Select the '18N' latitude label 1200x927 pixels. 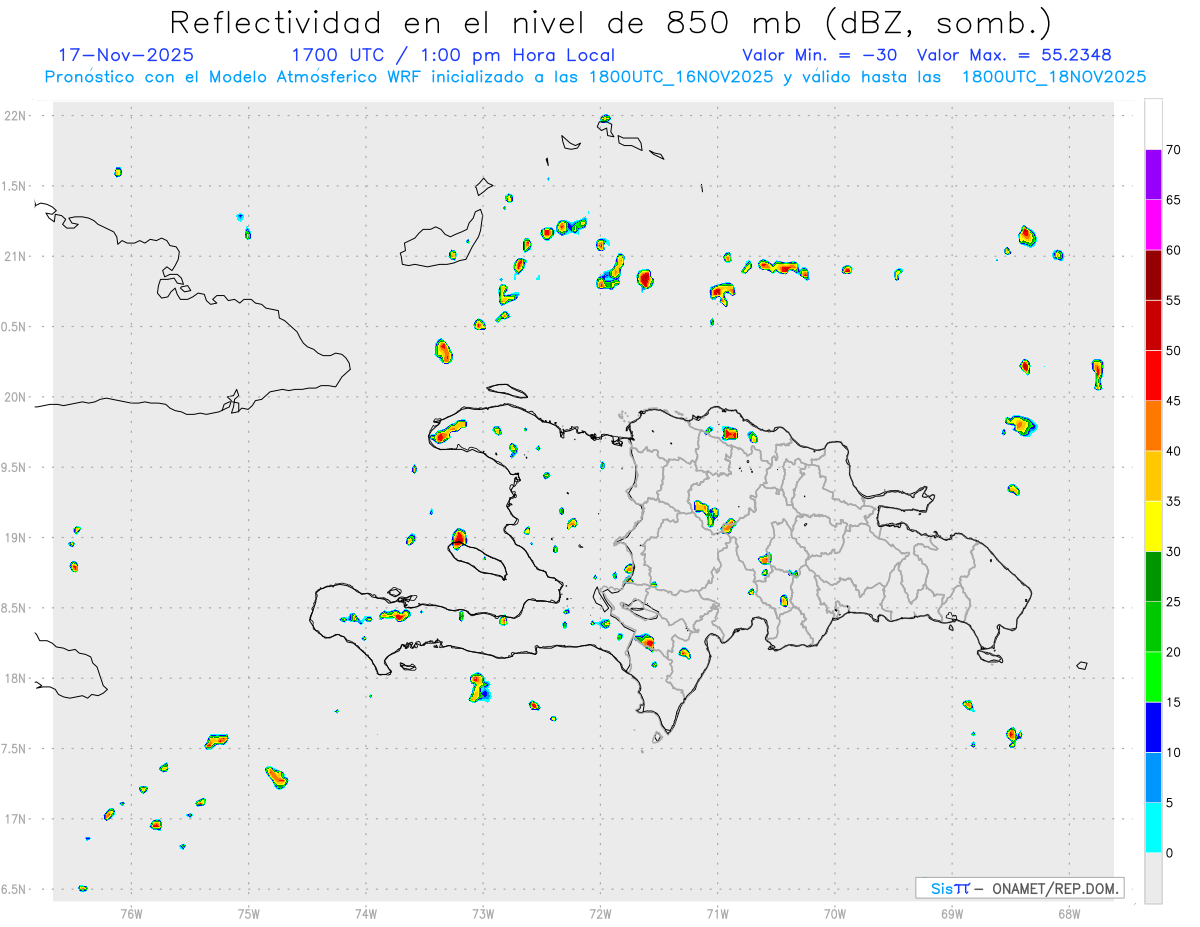coord(17,678)
